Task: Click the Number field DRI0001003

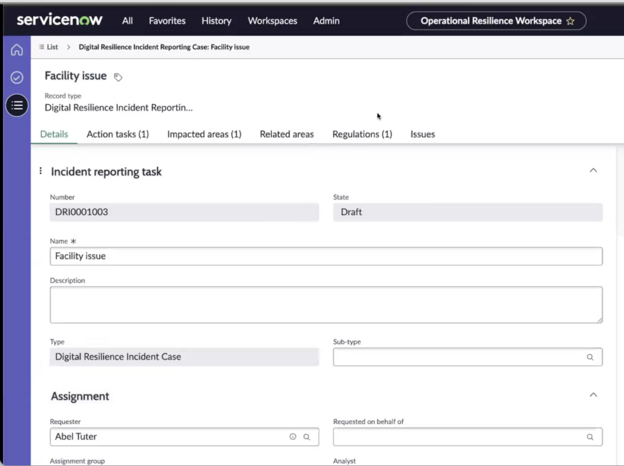Action: pyautogui.click(x=184, y=212)
